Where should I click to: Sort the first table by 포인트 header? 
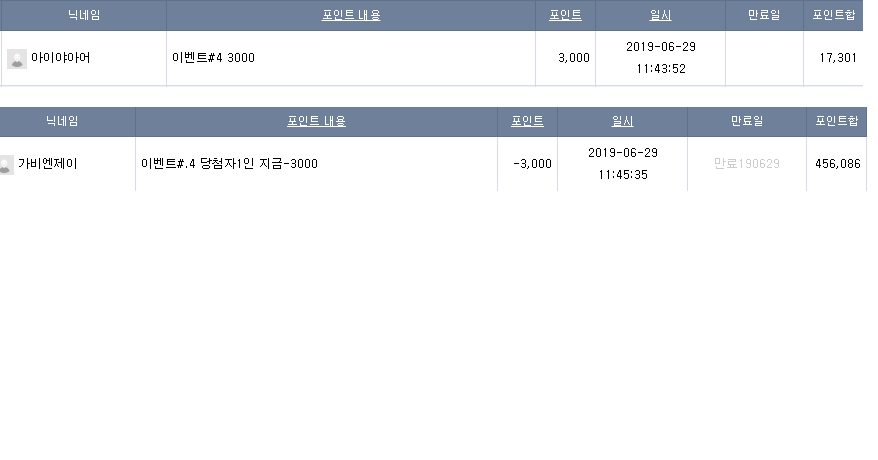pos(565,15)
